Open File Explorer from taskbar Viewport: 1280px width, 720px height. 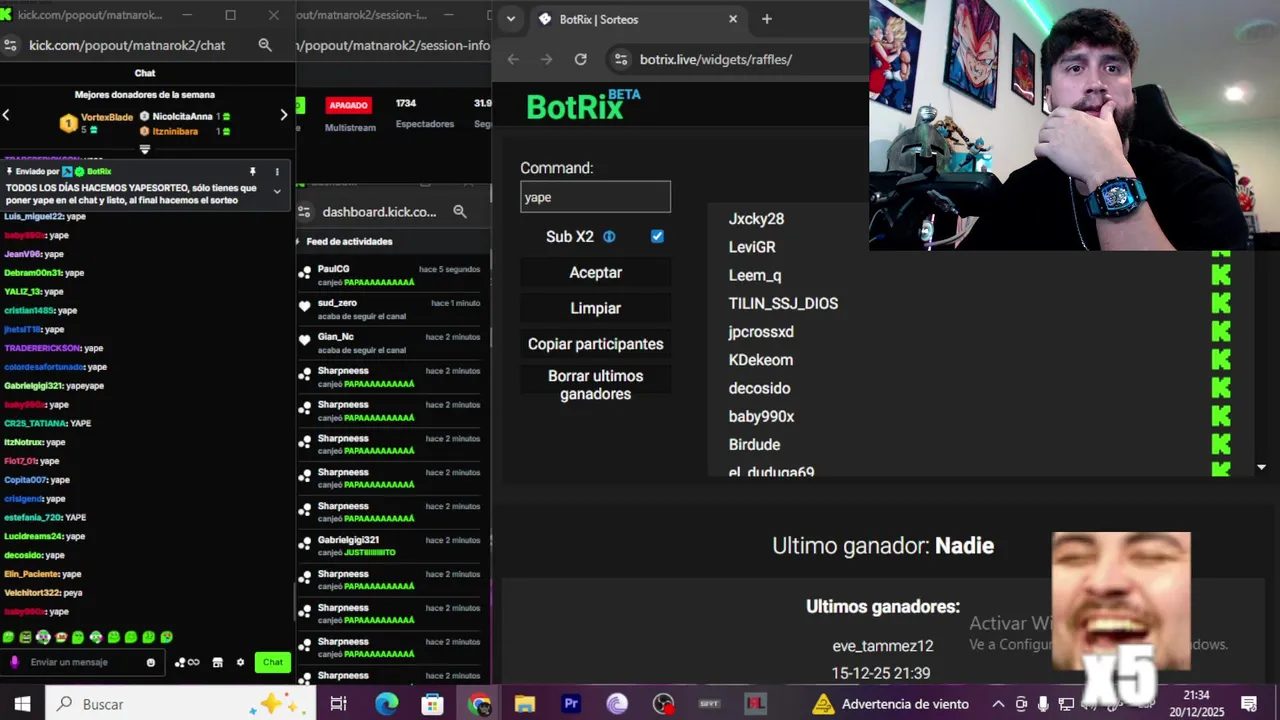click(524, 704)
